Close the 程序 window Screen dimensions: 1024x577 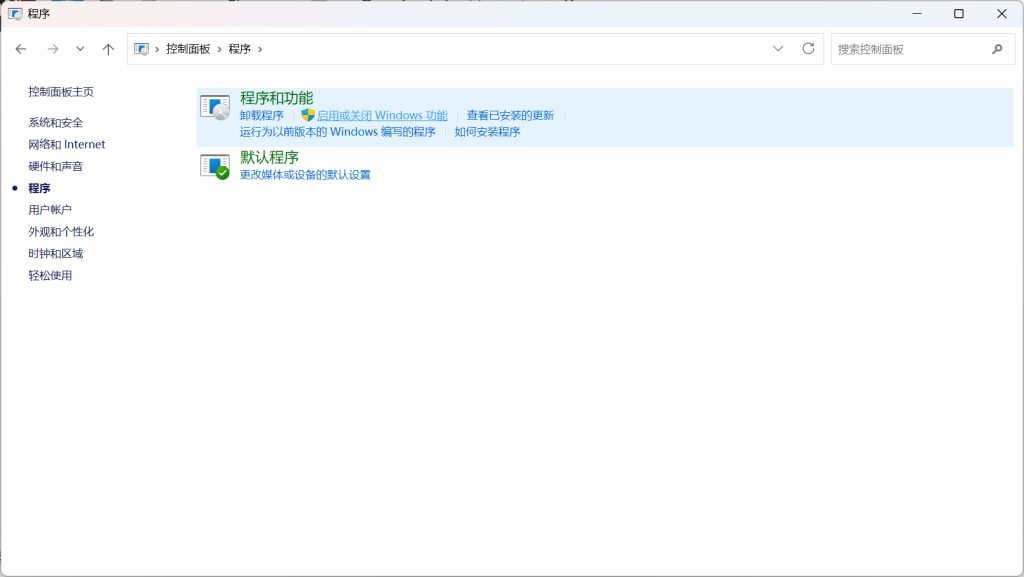coord(1002,14)
